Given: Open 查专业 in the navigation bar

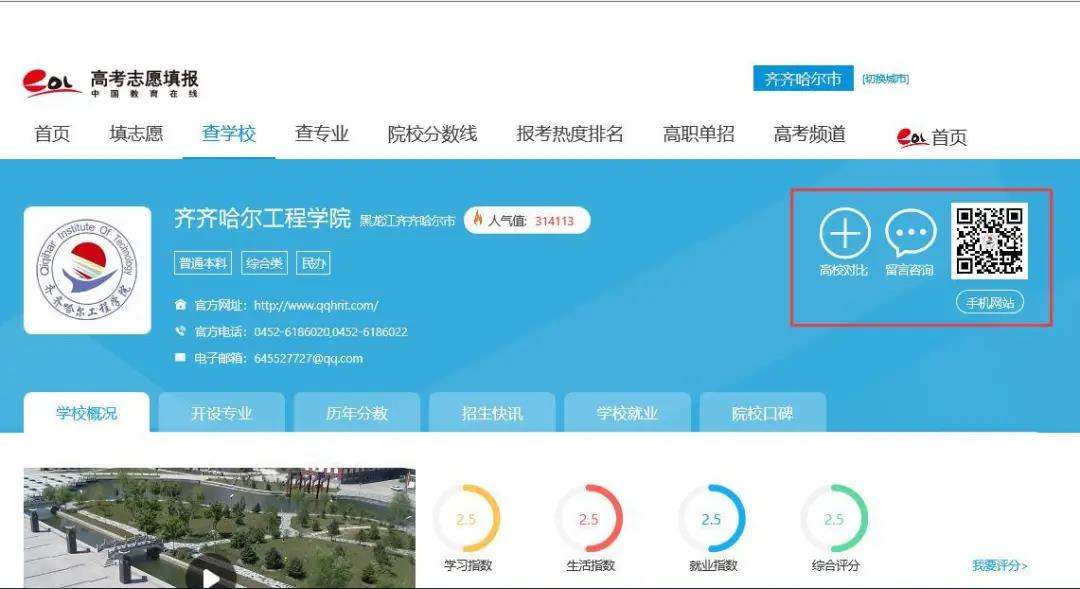Looking at the screenshot, I should [322, 134].
